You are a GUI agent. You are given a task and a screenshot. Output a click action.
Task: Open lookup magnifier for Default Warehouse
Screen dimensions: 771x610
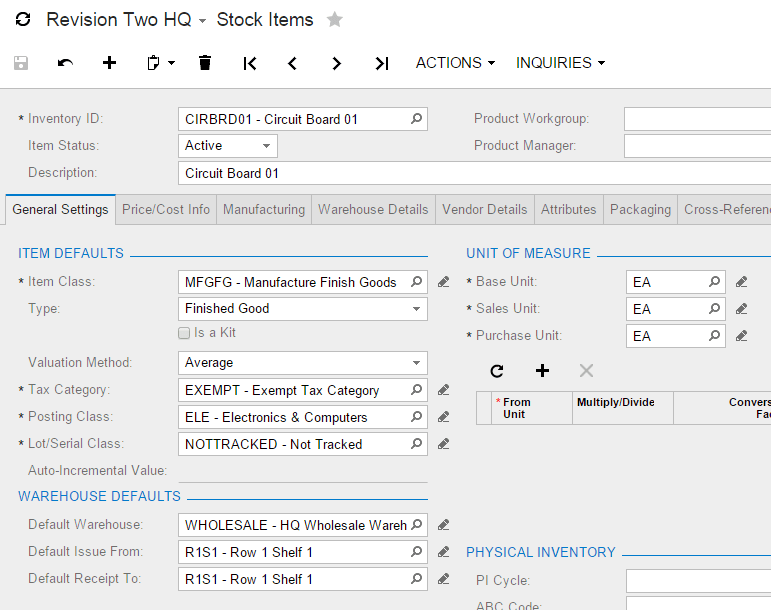(416, 525)
